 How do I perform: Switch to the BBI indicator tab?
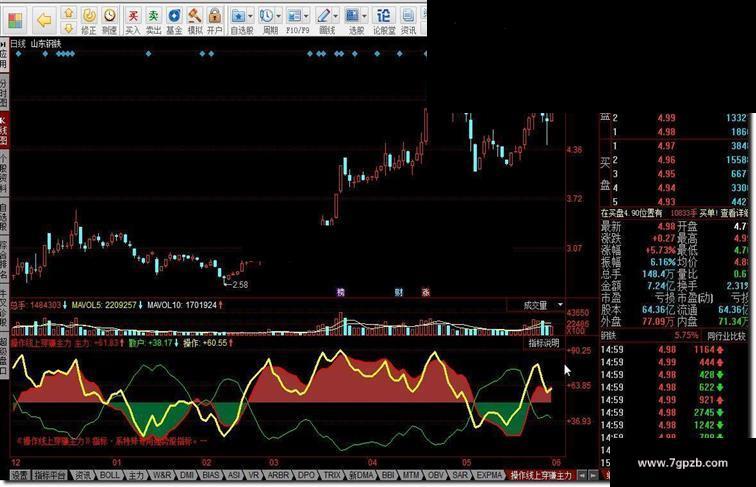tap(388, 475)
